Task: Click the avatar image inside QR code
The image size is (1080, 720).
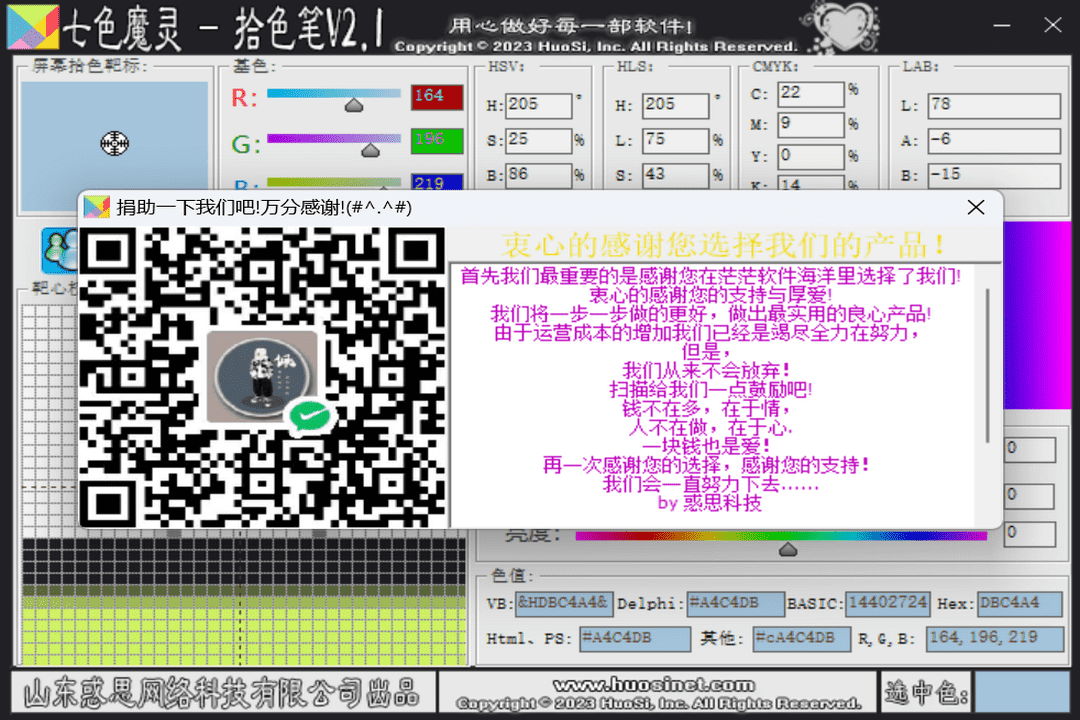Action: click(261, 375)
